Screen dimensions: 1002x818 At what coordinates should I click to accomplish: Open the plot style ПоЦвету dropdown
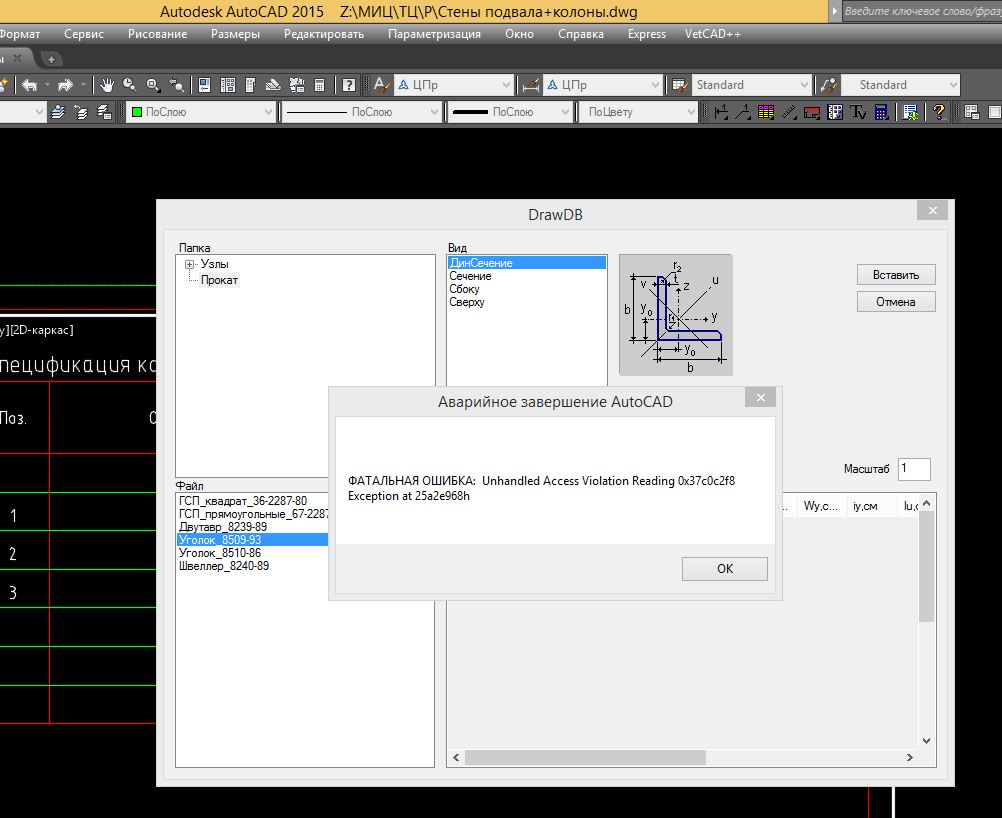[638, 112]
